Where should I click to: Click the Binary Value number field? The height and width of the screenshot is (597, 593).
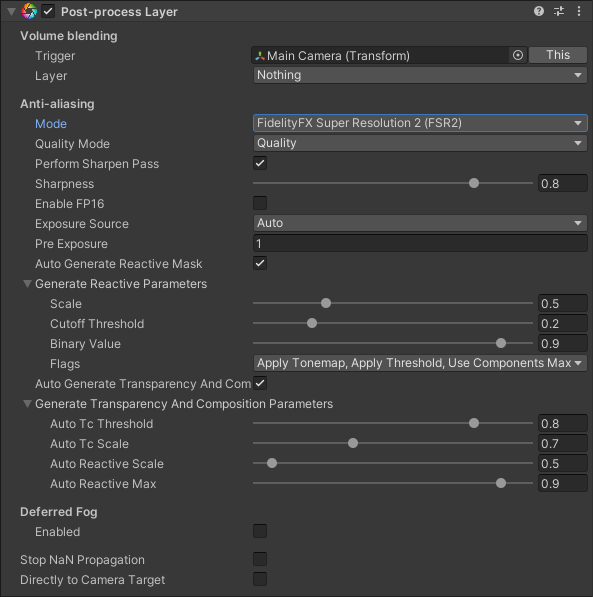[x=563, y=343]
